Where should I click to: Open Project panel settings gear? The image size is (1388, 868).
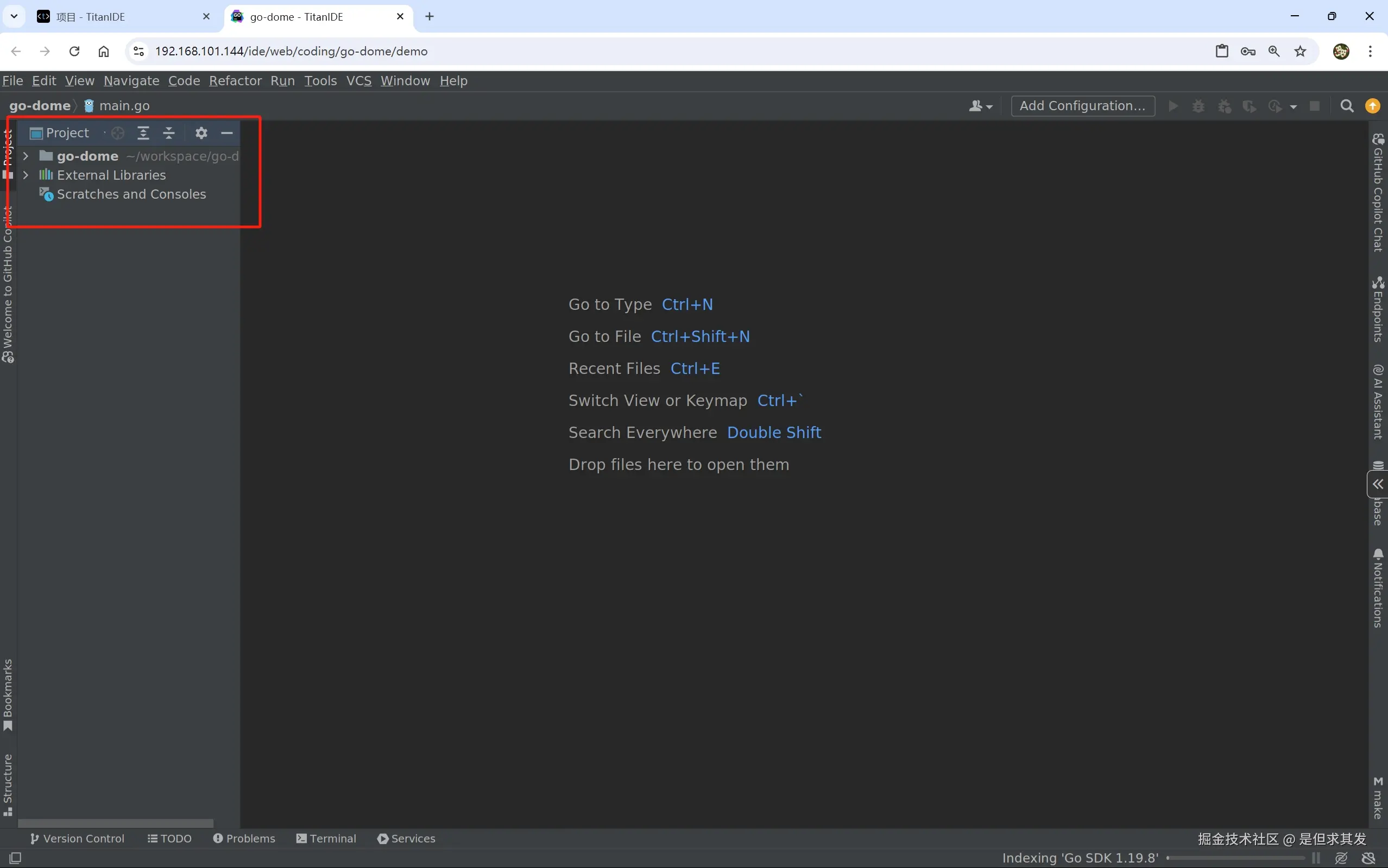pos(201,133)
